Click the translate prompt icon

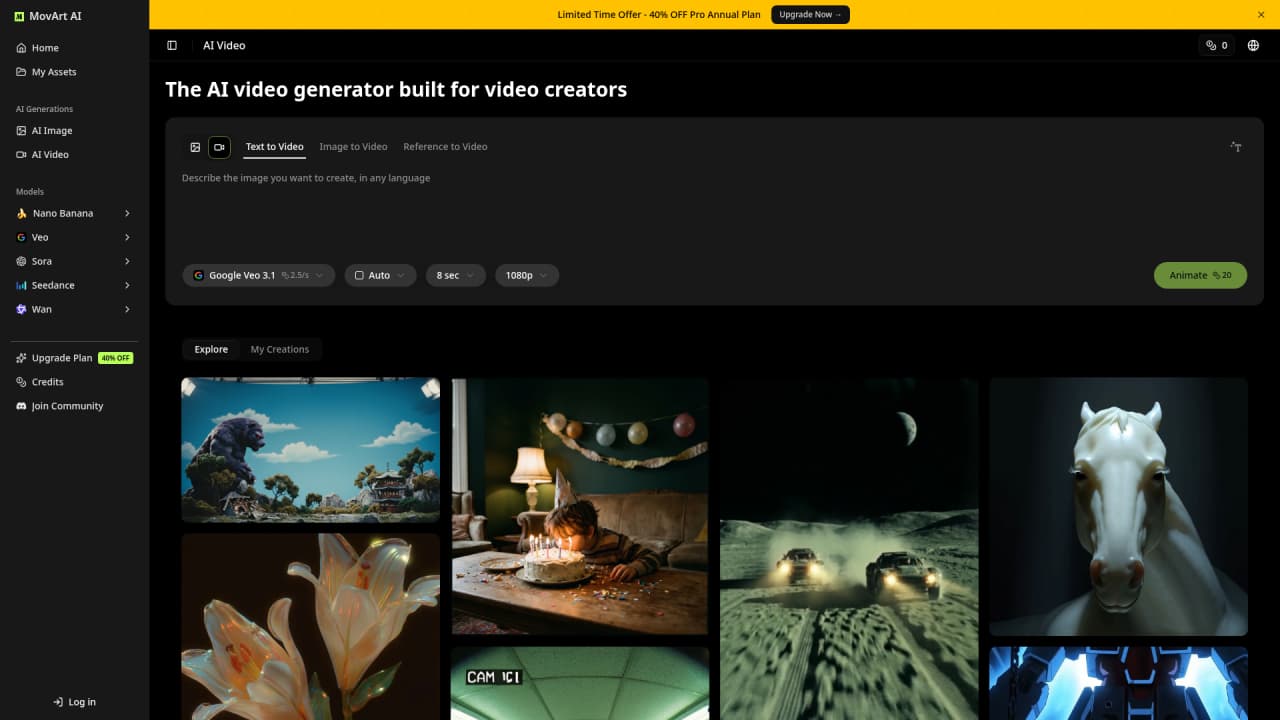click(x=1236, y=147)
